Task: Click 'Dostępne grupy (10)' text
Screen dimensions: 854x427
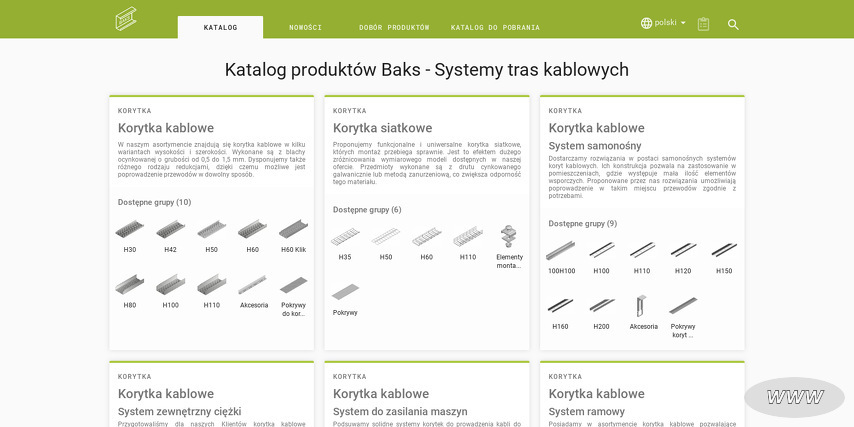Action: (x=154, y=202)
